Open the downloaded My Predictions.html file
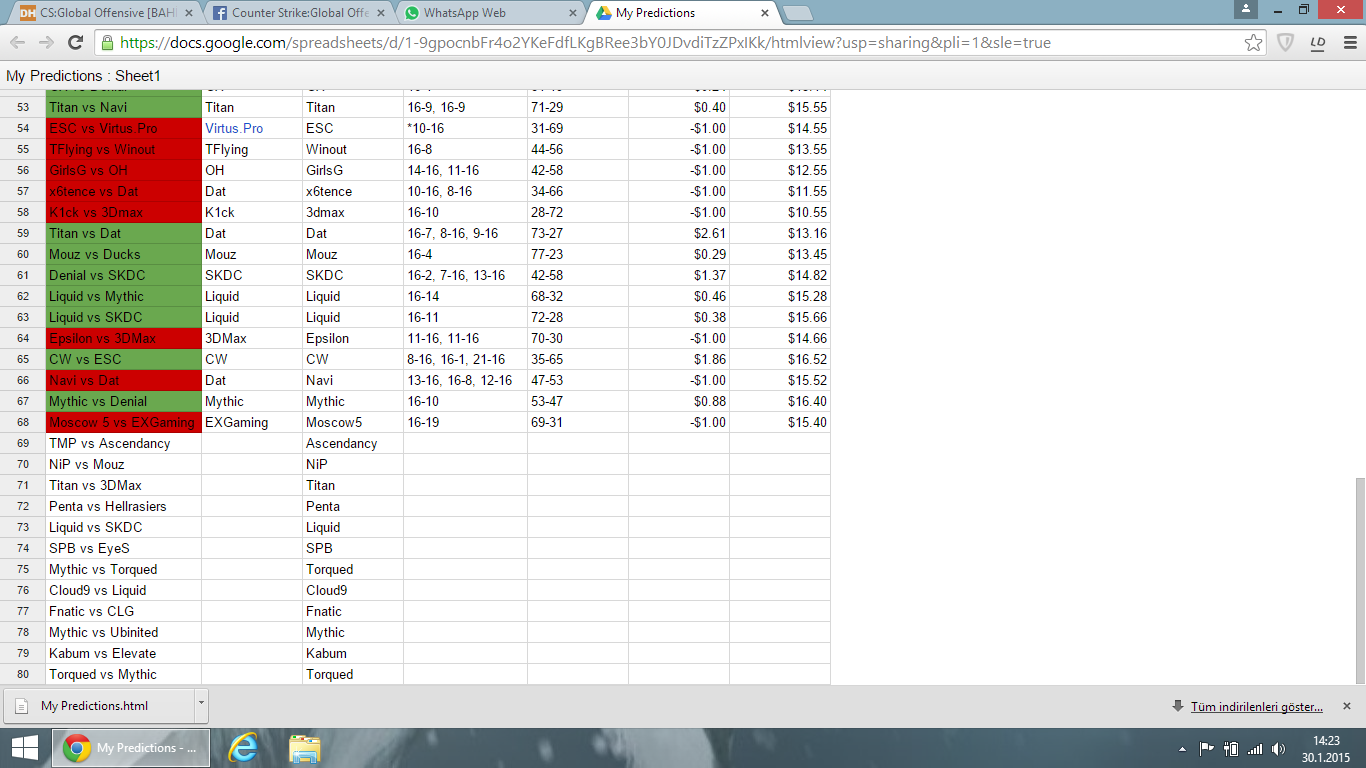Image resolution: width=1366 pixels, height=768 pixels. tap(97, 706)
